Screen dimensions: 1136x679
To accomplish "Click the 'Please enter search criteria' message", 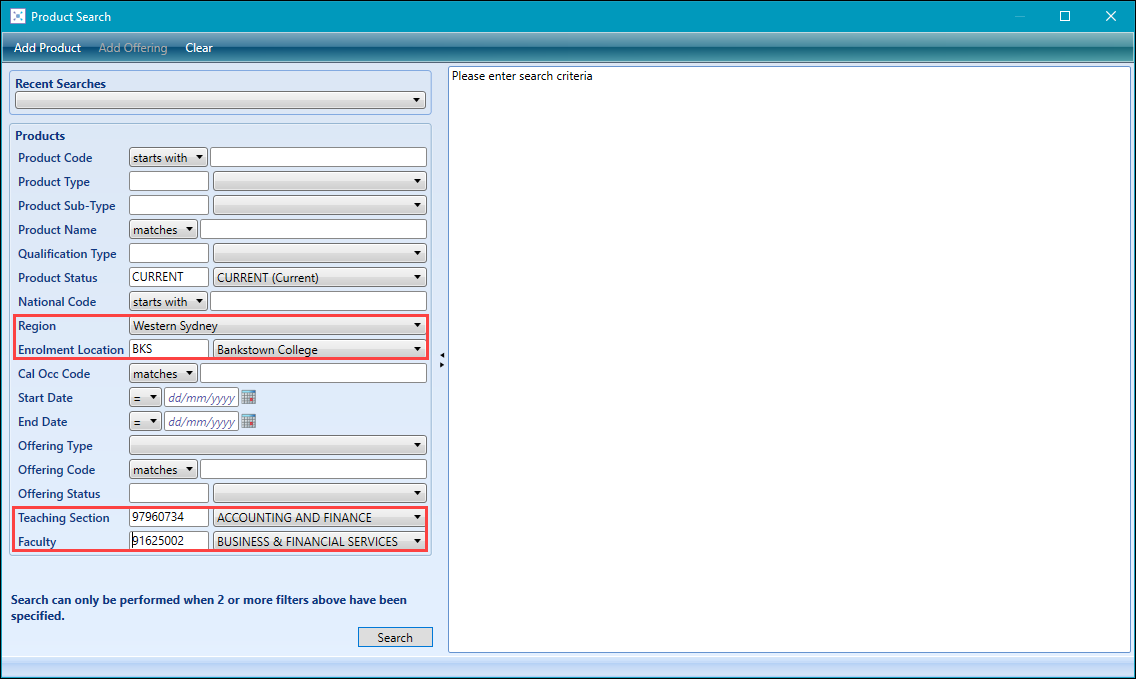I will pos(522,76).
